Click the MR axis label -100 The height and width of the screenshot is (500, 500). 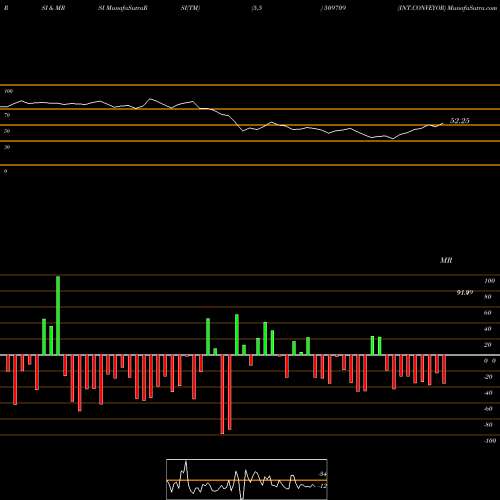tap(489, 441)
